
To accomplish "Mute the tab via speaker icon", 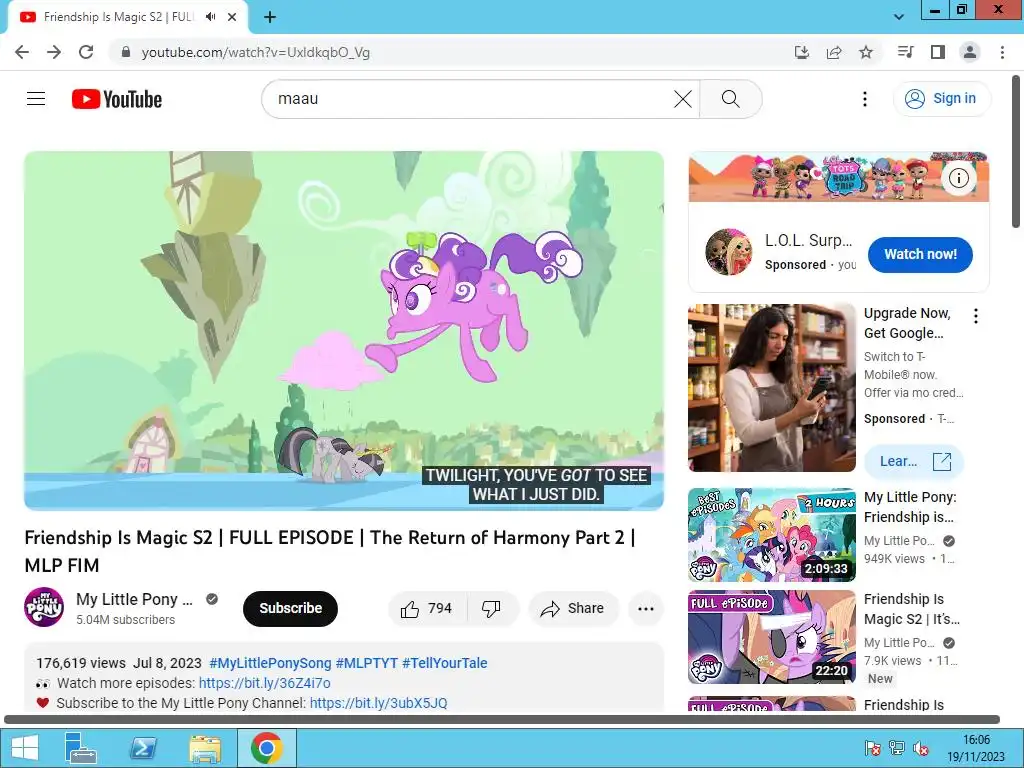I will (x=210, y=17).
